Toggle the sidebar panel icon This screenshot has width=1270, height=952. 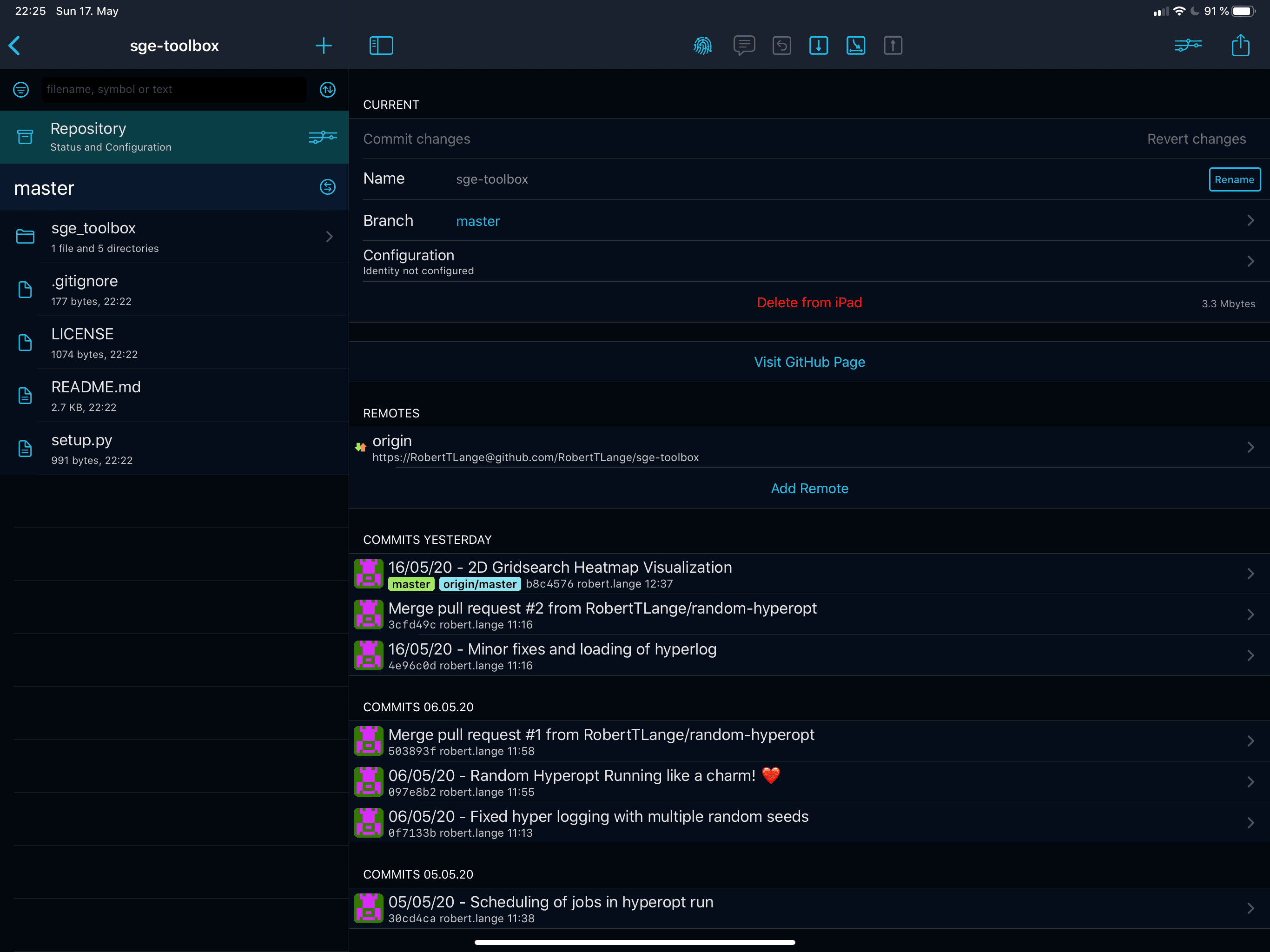pos(381,46)
